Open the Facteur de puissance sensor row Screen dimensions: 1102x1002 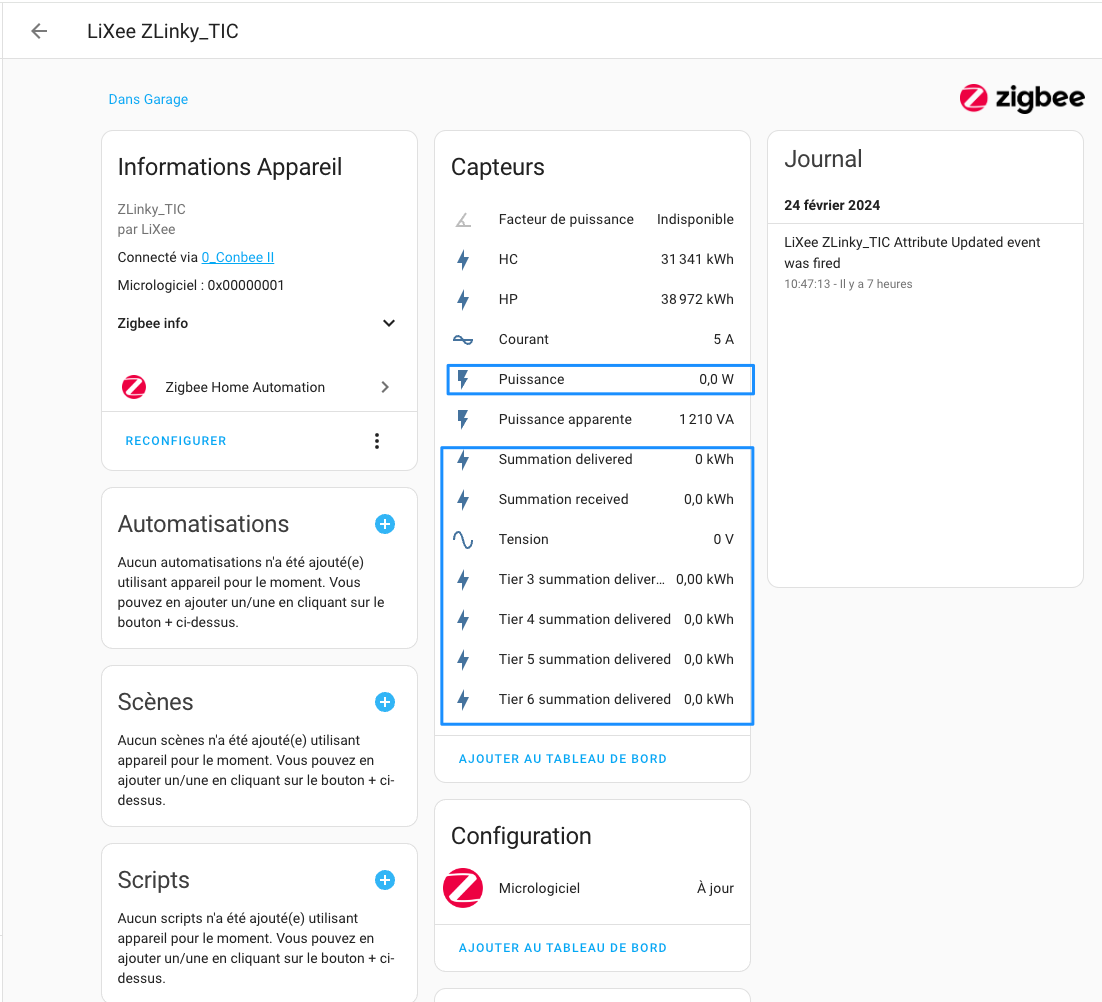point(593,219)
